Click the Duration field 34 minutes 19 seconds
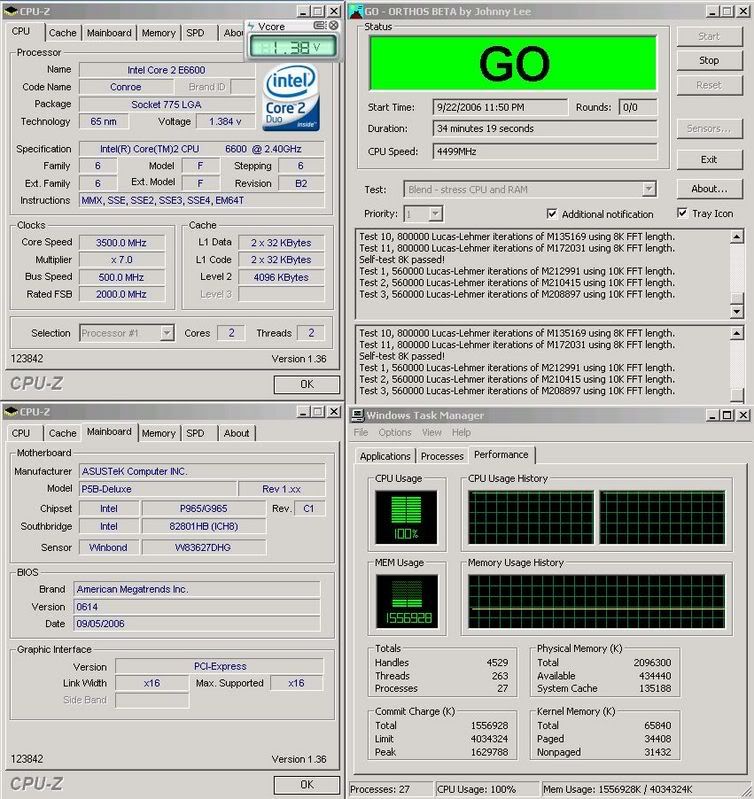This screenshot has width=754, height=799. pos(545,128)
